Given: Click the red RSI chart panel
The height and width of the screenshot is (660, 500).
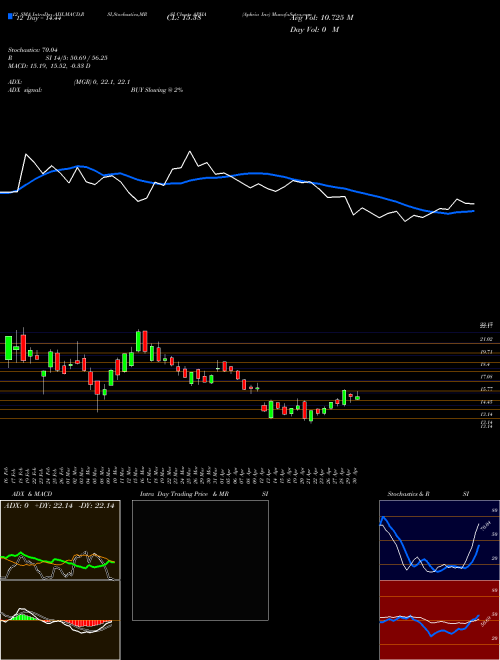Looking at the screenshot, I should 439,620.
